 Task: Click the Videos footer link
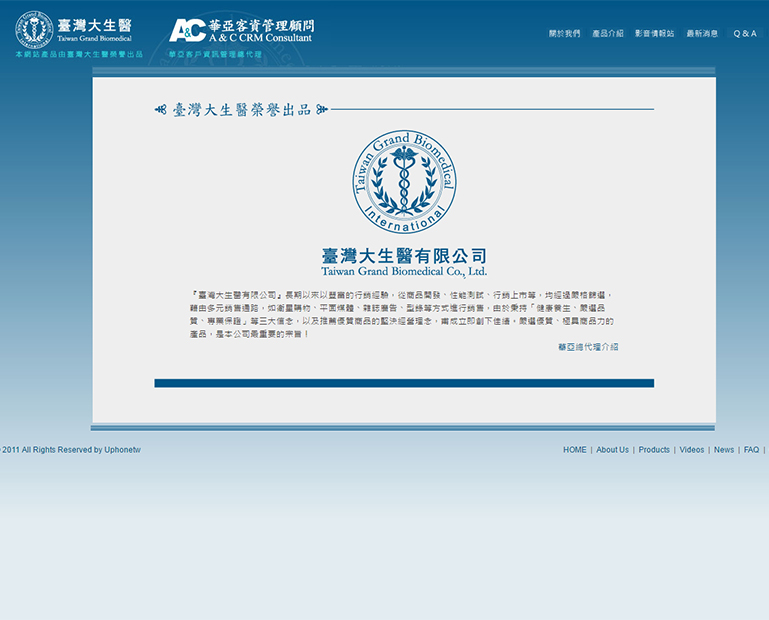(692, 450)
